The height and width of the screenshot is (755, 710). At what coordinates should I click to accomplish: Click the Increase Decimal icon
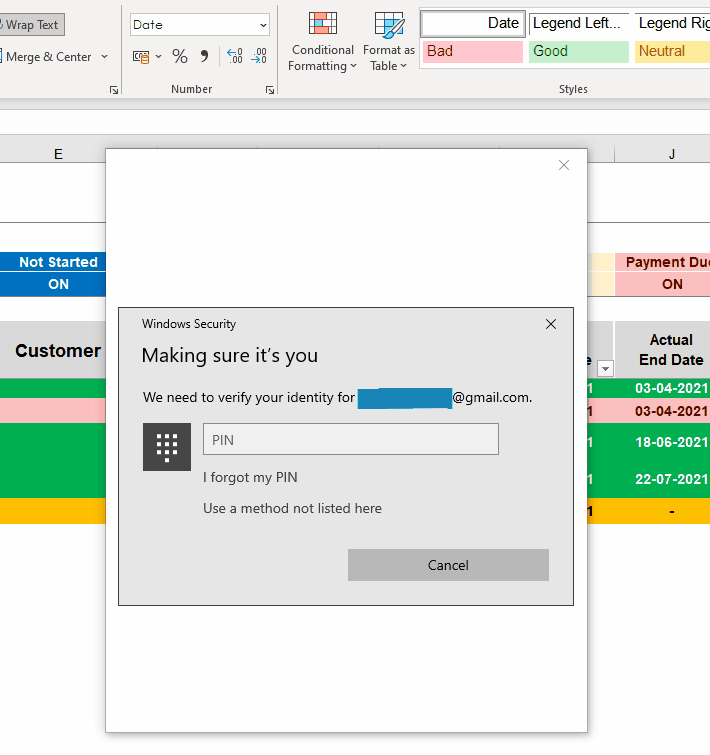click(234, 56)
